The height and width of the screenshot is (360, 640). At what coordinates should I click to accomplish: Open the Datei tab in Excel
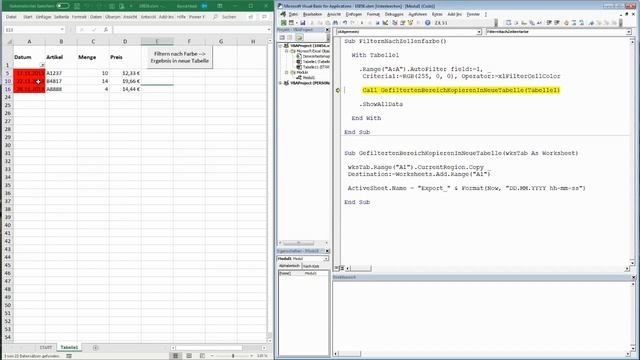(x=11, y=17)
